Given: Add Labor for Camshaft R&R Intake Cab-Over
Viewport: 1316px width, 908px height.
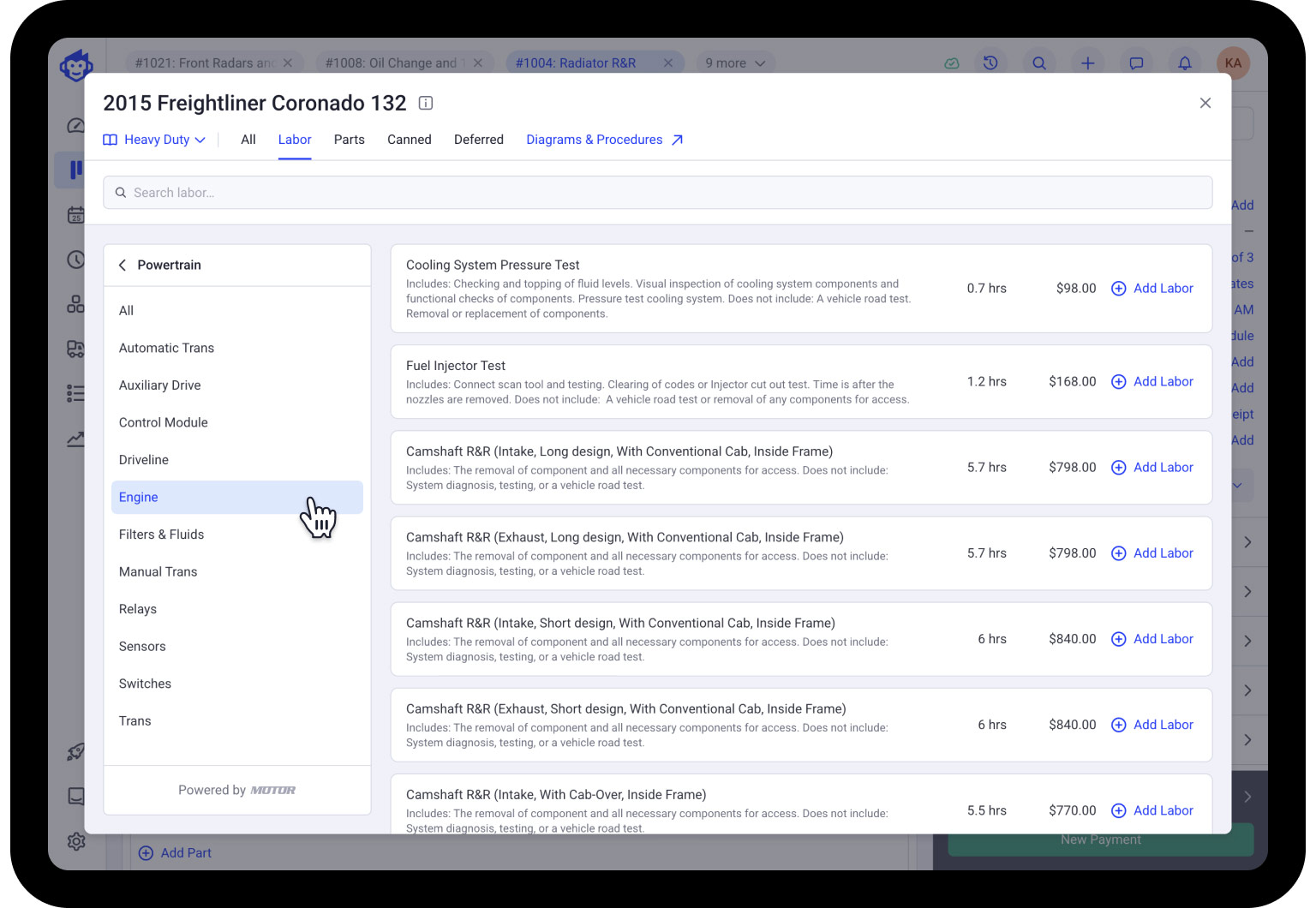Looking at the screenshot, I should [1152, 810].
